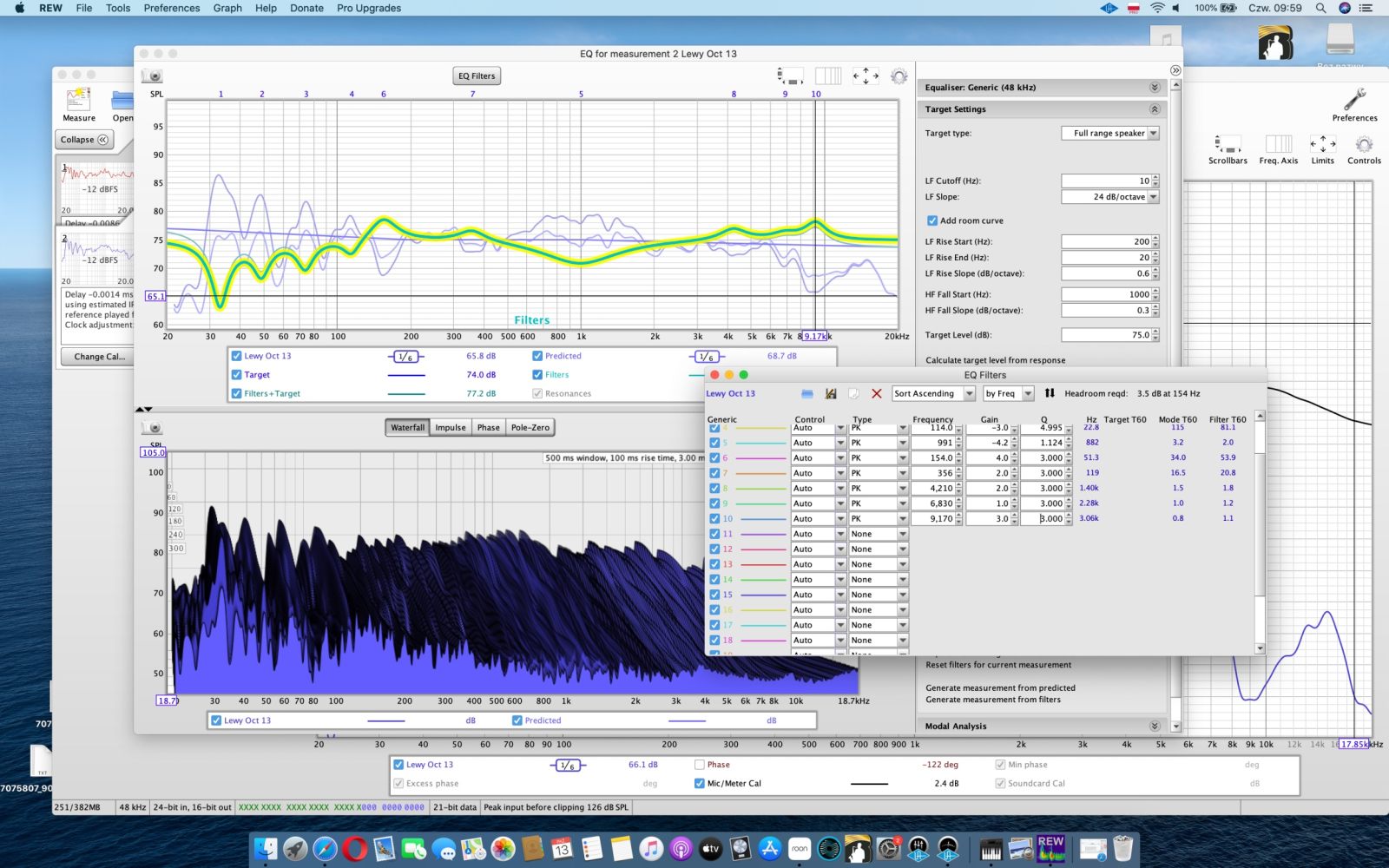
Task: Collapse side panel with double-chevron icon
Action: tap(1175, 70)
